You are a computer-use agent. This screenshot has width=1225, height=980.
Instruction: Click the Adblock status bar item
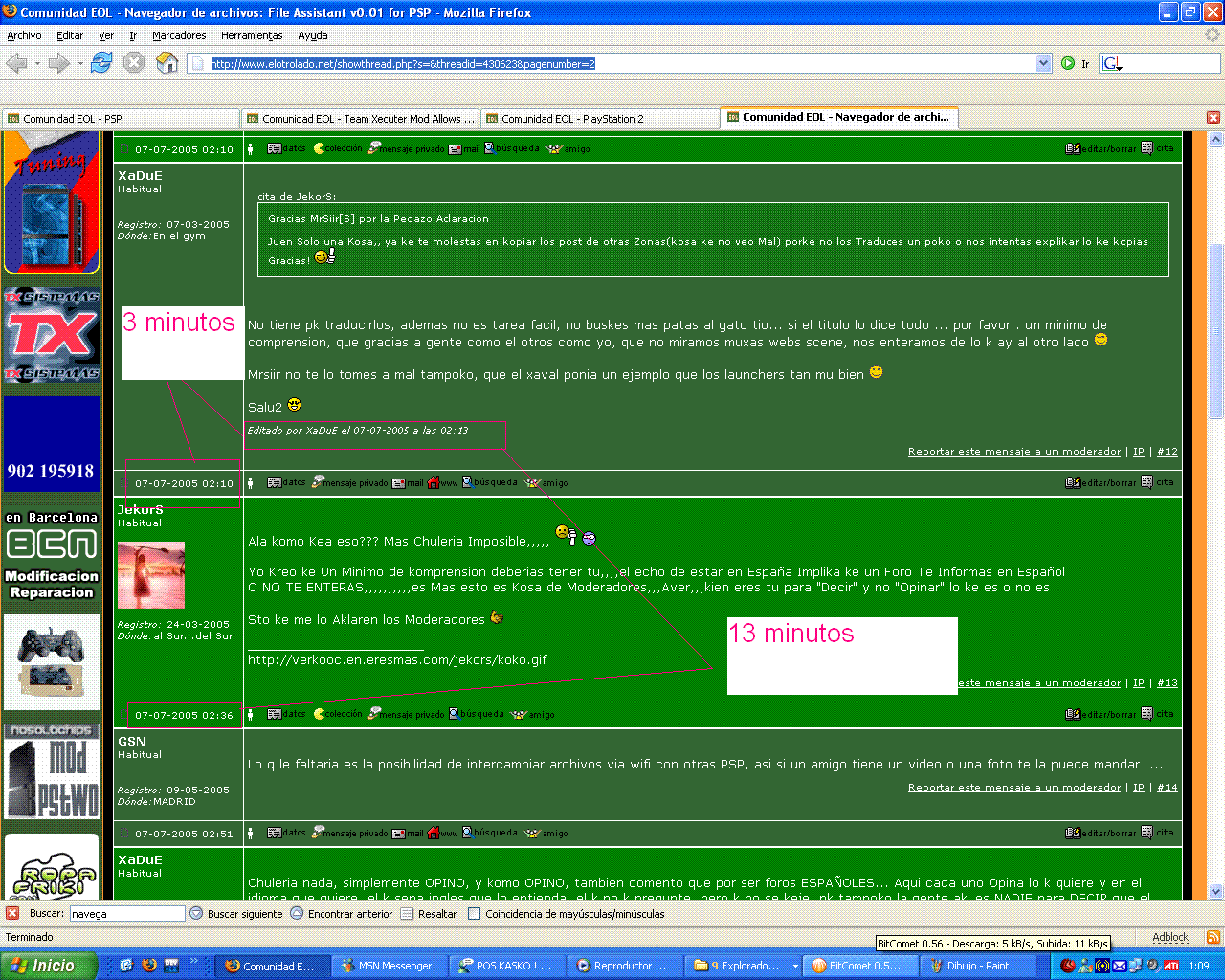(x=1170, y=938)
